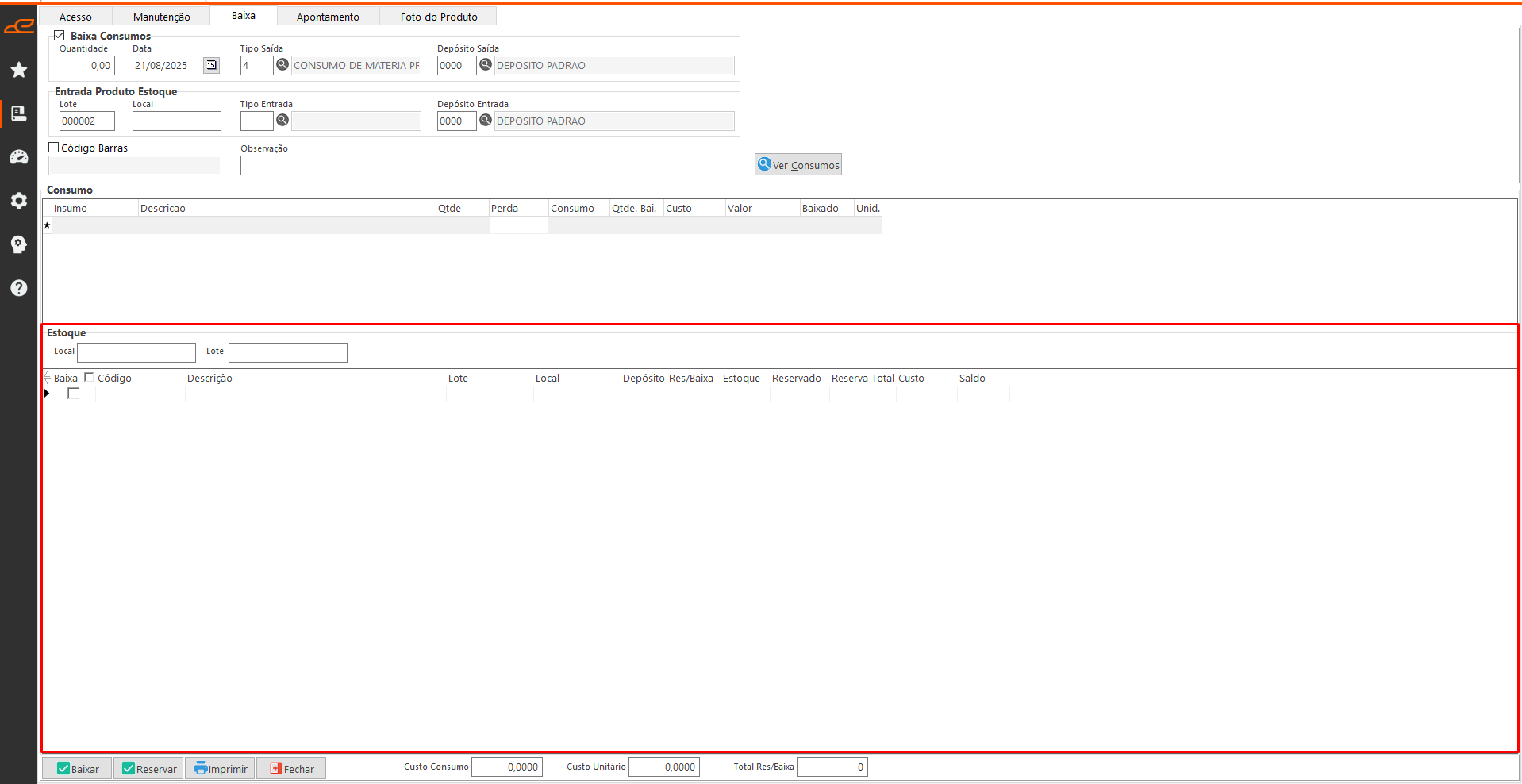Open settings gear icon in sidebar
Image resolution: width=1522 pixels, height=784 pixels.
tap(19, 201)
